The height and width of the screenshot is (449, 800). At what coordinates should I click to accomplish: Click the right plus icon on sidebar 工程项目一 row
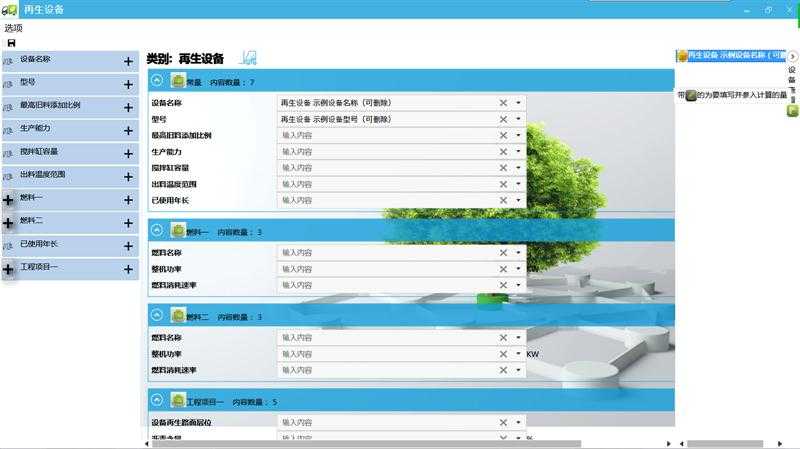click(128, 269)
